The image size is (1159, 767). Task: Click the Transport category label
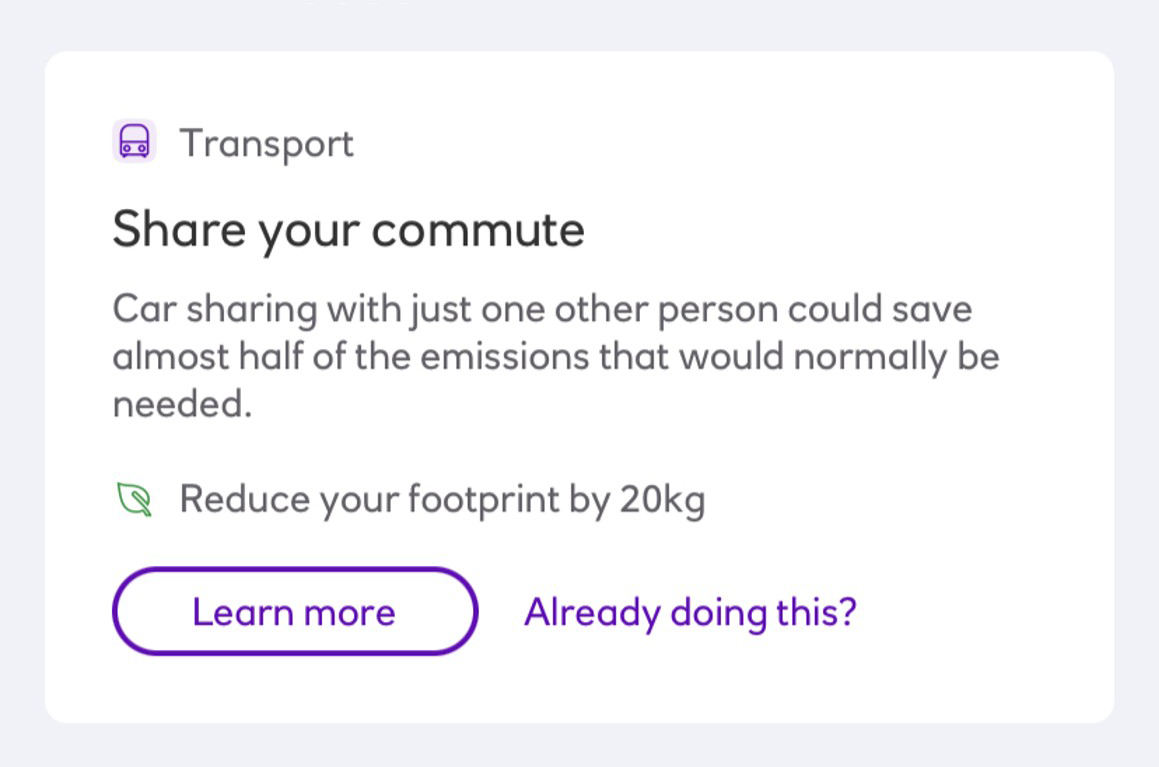pos(267,143)
